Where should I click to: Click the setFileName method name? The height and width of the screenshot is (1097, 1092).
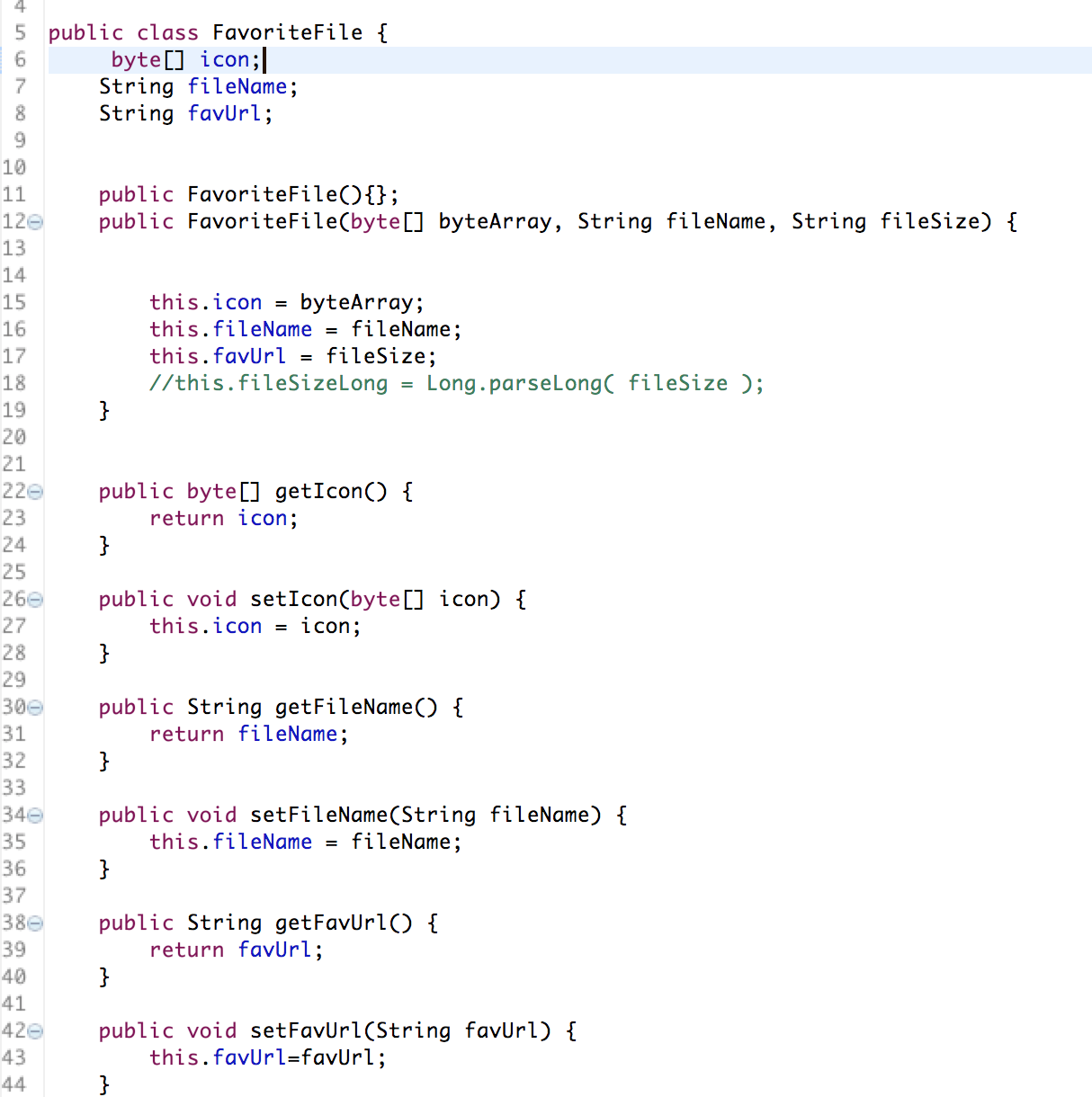(x=319, y=816)
